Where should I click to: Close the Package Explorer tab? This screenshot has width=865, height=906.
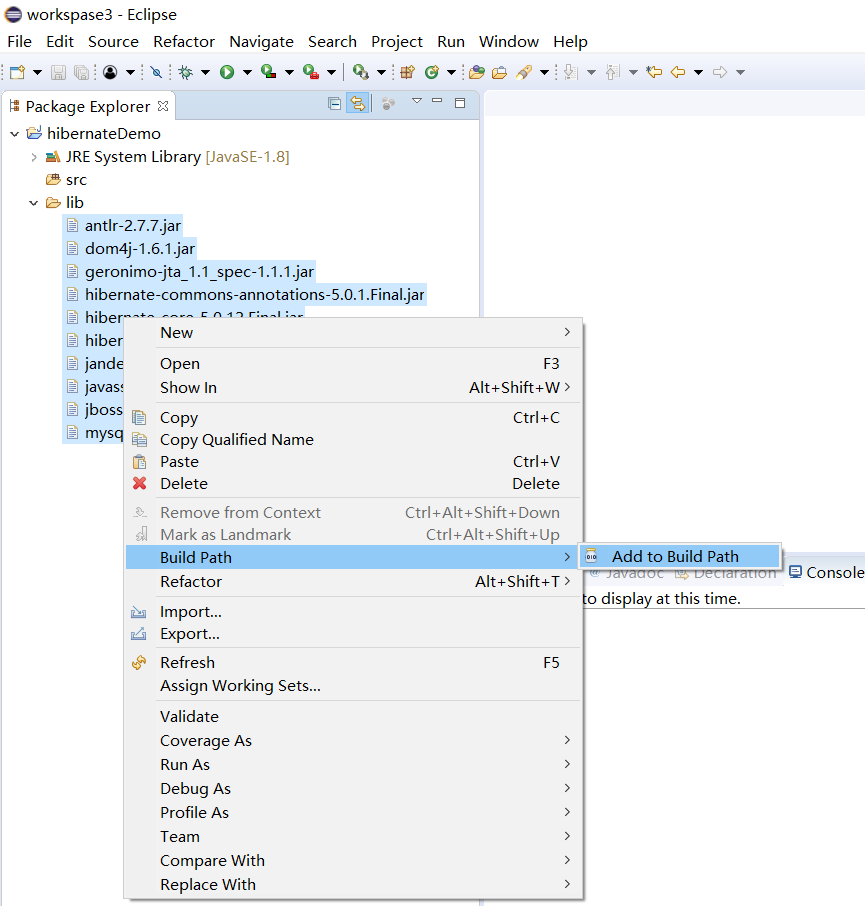tap(163, 106)
